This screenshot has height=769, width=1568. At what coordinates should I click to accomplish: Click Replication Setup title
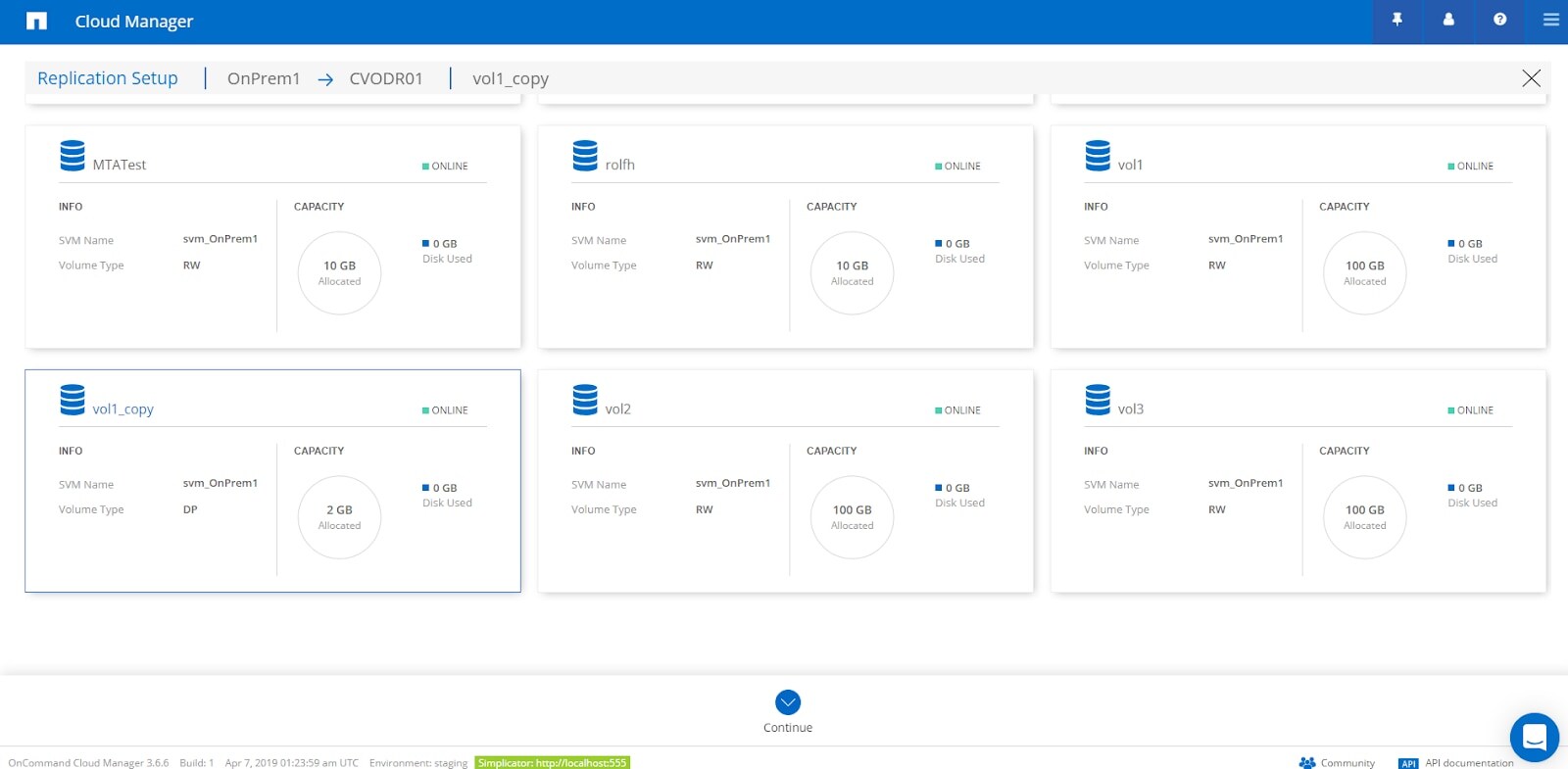pyautogui.click(x=108, y=78)
